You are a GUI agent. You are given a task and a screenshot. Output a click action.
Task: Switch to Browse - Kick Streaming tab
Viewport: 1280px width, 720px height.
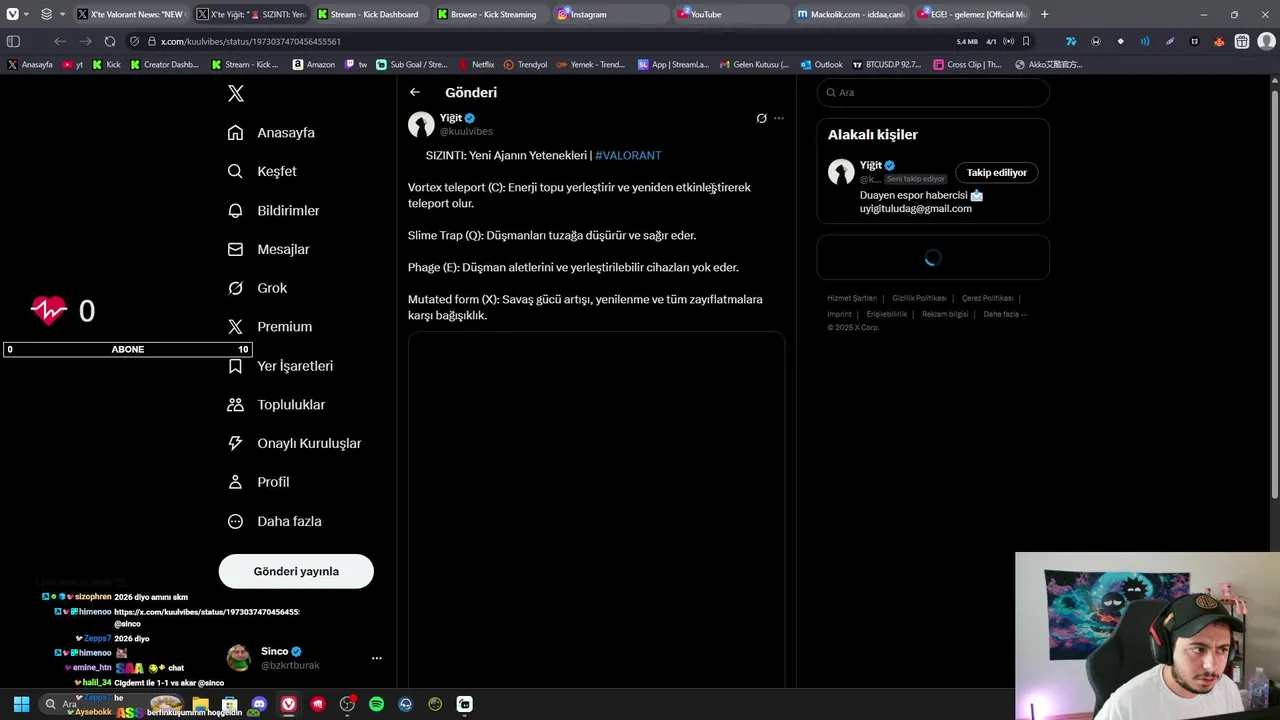click(x=491, y=14)
